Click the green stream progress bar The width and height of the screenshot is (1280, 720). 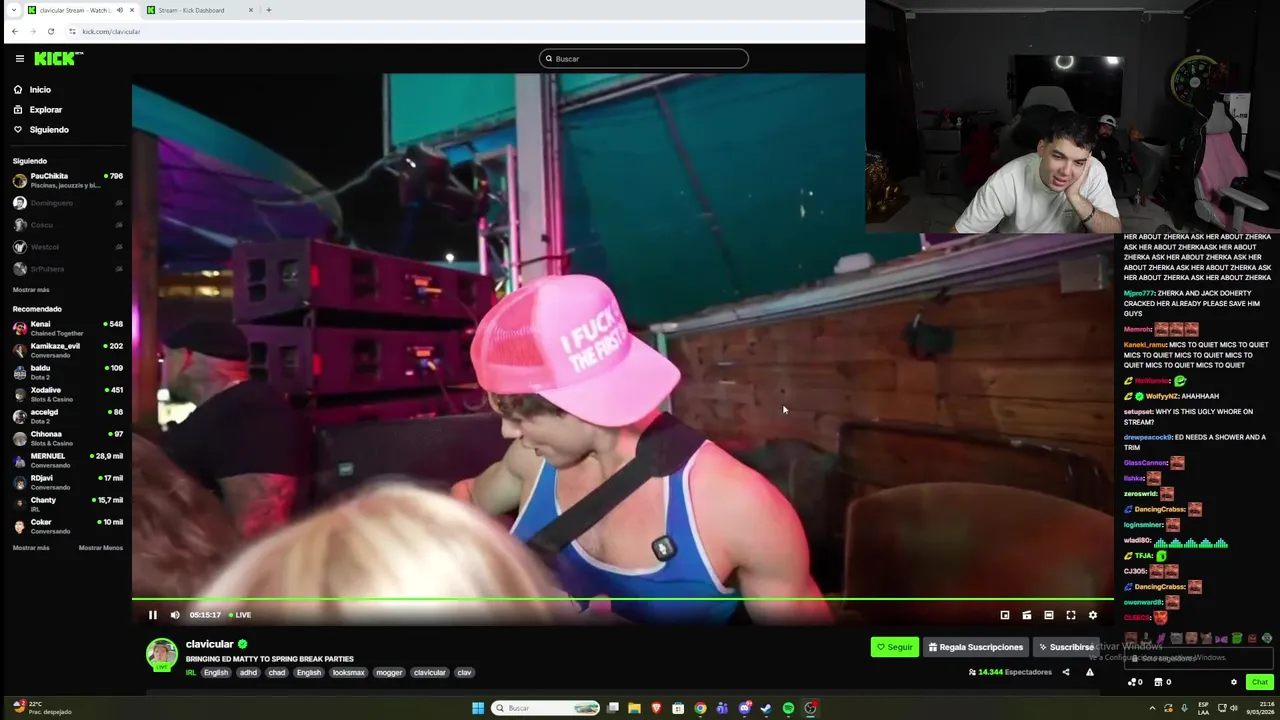click(x=622, y=600)
